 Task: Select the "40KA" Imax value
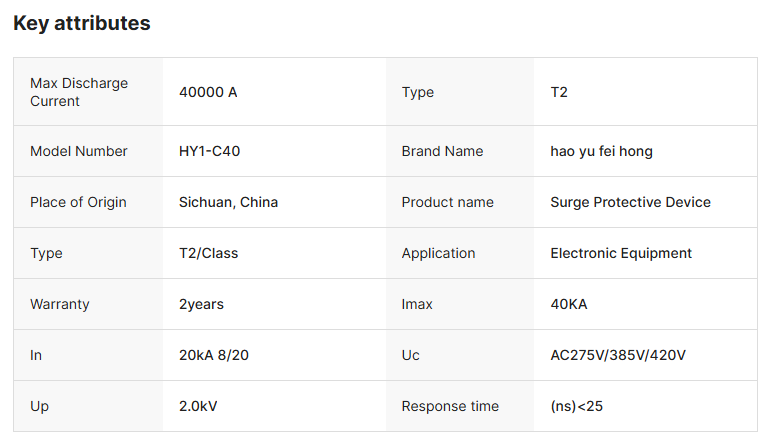pyautogui.click(x=569, y=304)
